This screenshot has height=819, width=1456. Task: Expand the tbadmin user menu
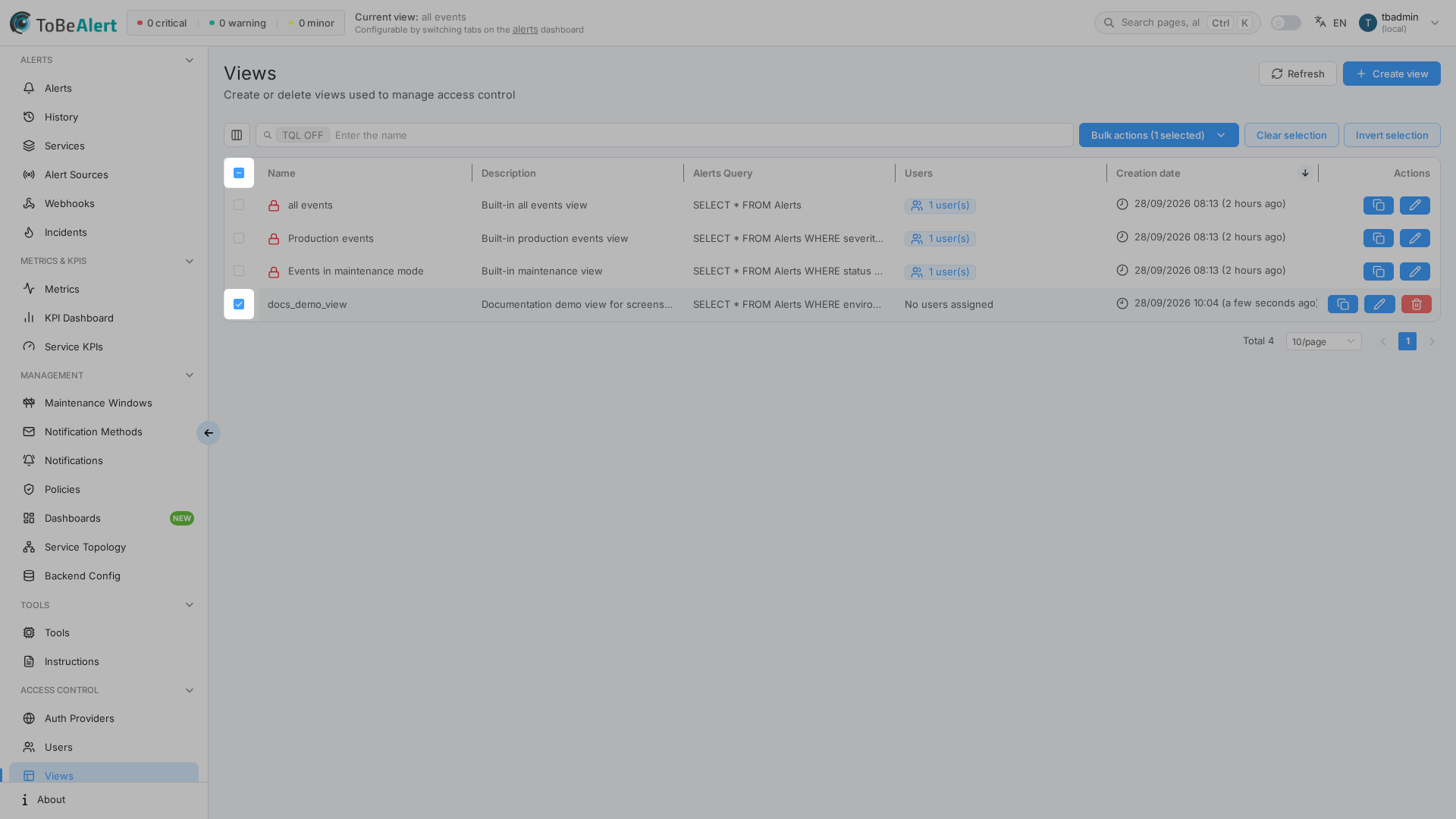(x=1399, y=23)
